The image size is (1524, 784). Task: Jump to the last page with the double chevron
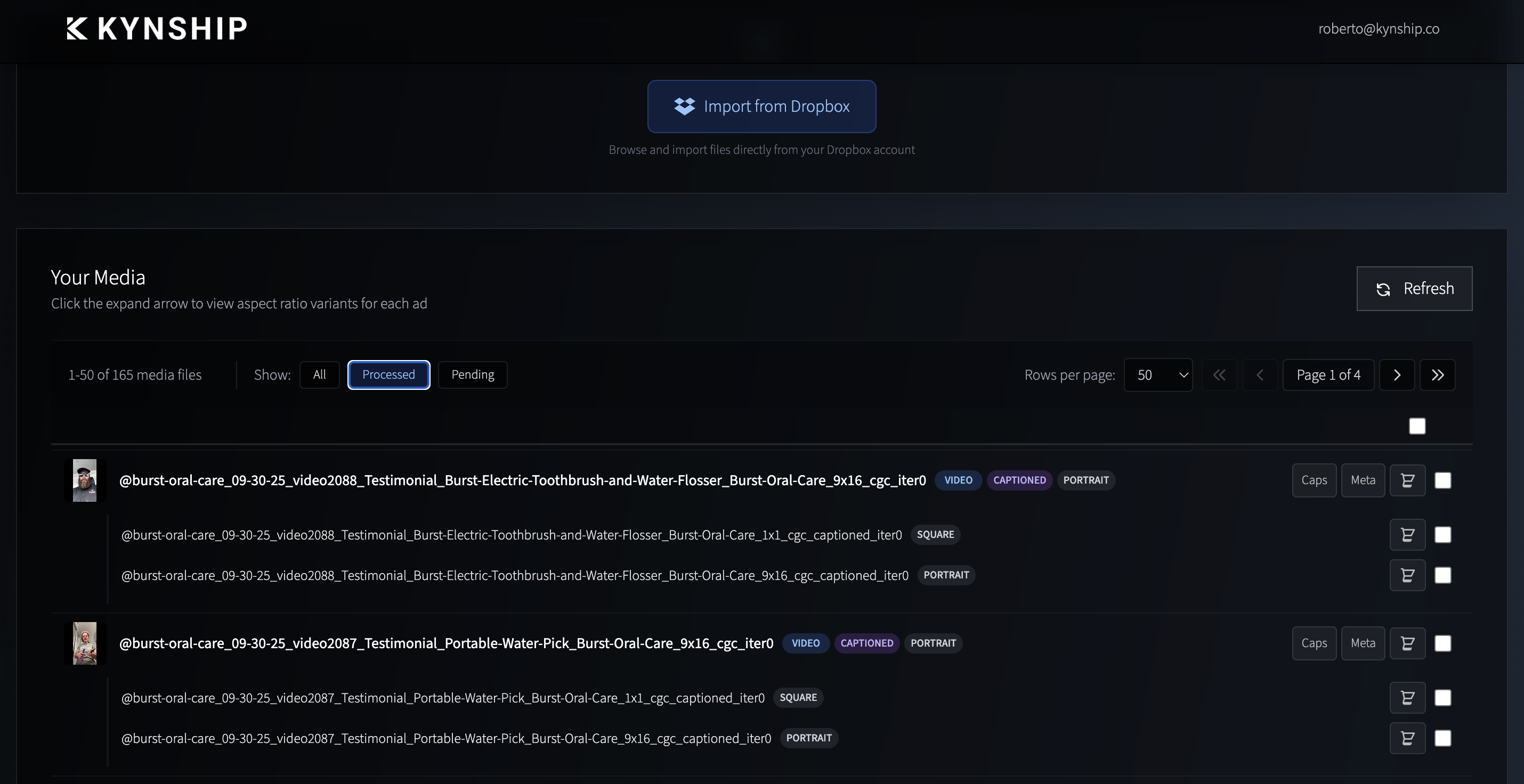point(1438,374)
